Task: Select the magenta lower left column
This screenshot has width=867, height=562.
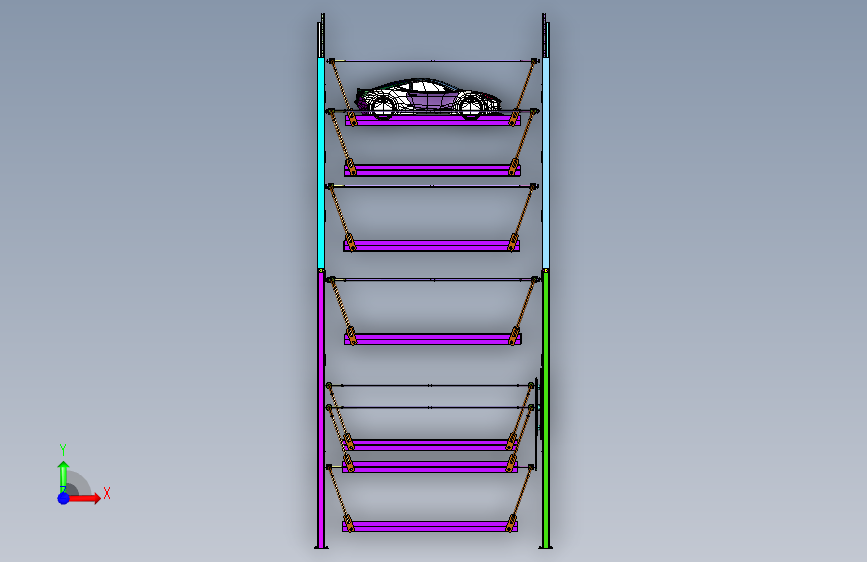Action: click(321, 409)
